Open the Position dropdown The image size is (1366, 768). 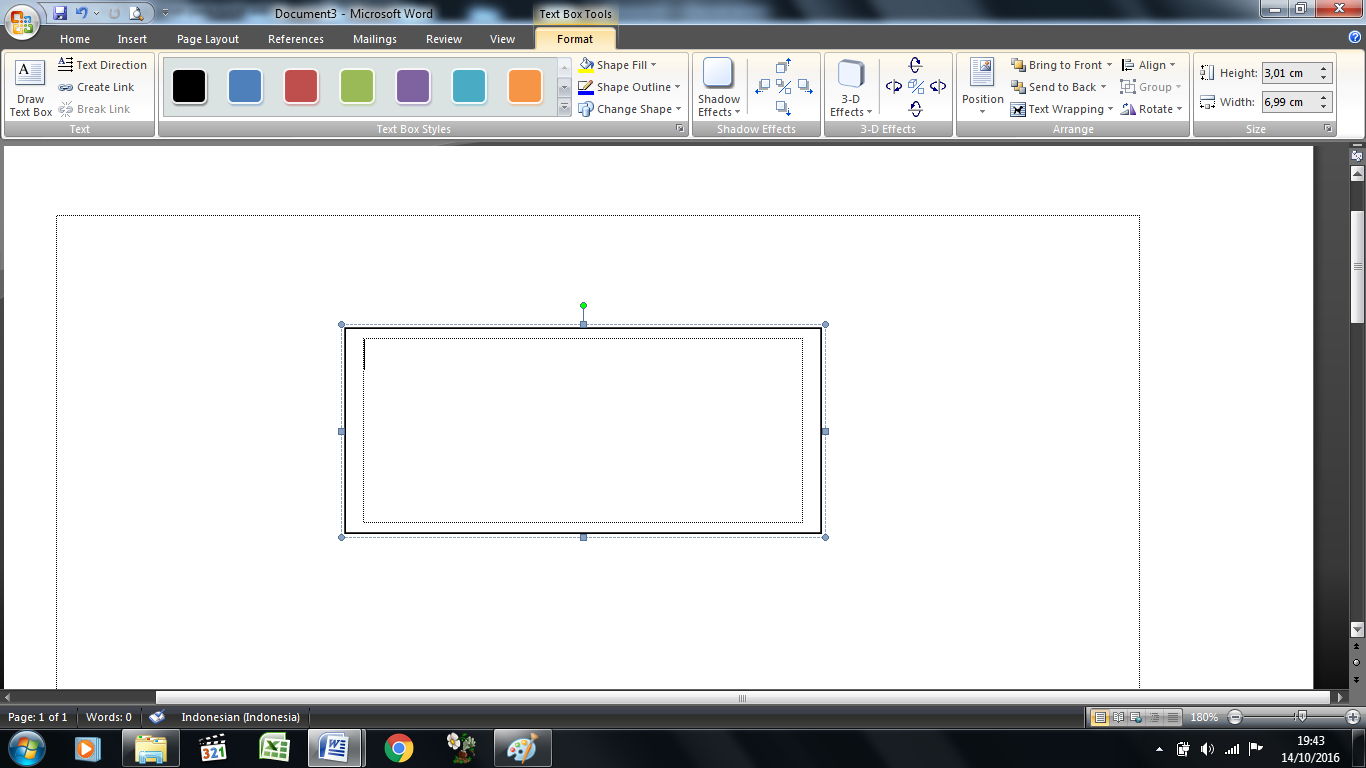click(982, 88)
